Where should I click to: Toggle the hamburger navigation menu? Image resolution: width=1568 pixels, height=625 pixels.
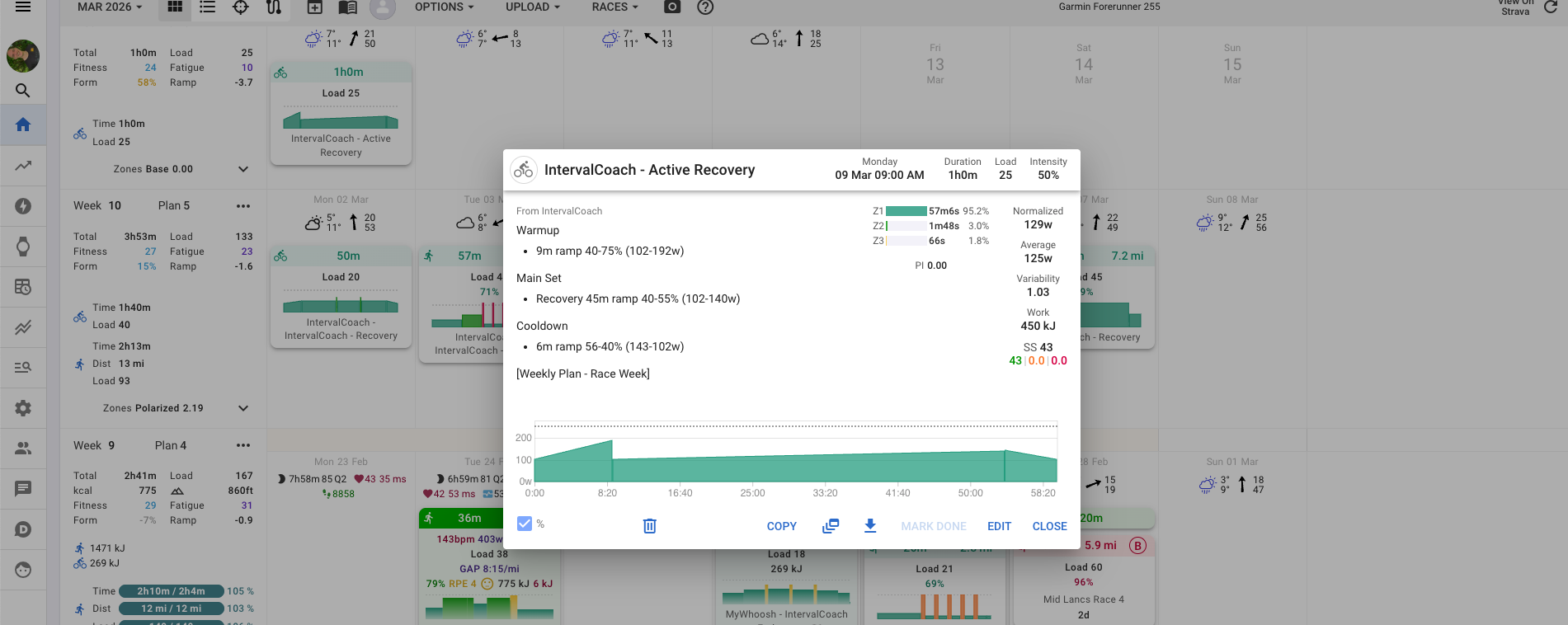pyautogui.click(x=23, y=7)
